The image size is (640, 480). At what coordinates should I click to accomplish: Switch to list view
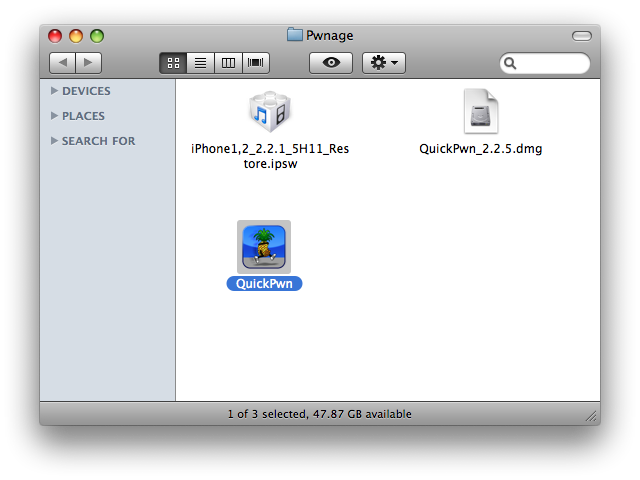coord(200,63)
